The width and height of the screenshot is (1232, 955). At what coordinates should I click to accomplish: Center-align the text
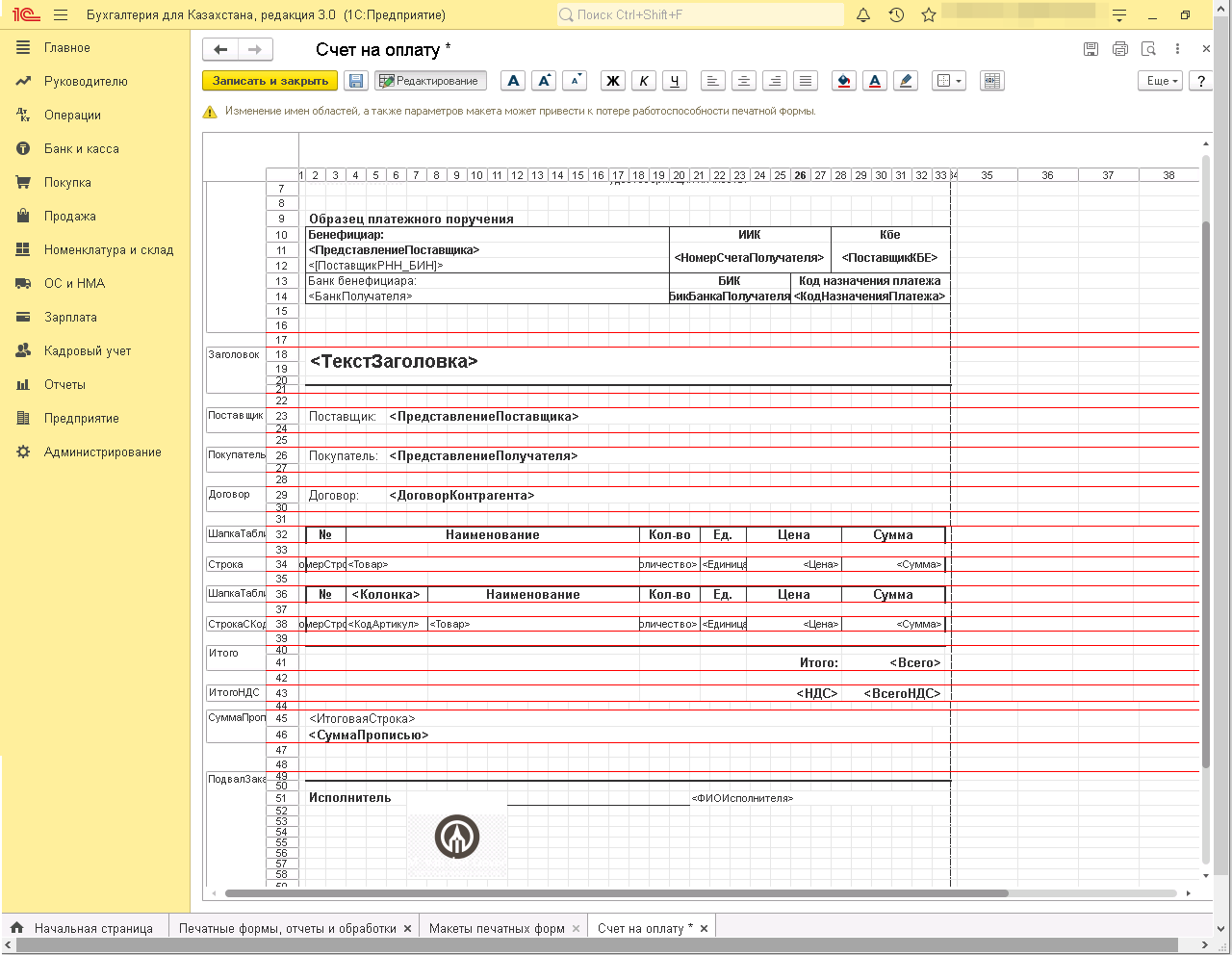click(x=743, y=81)
